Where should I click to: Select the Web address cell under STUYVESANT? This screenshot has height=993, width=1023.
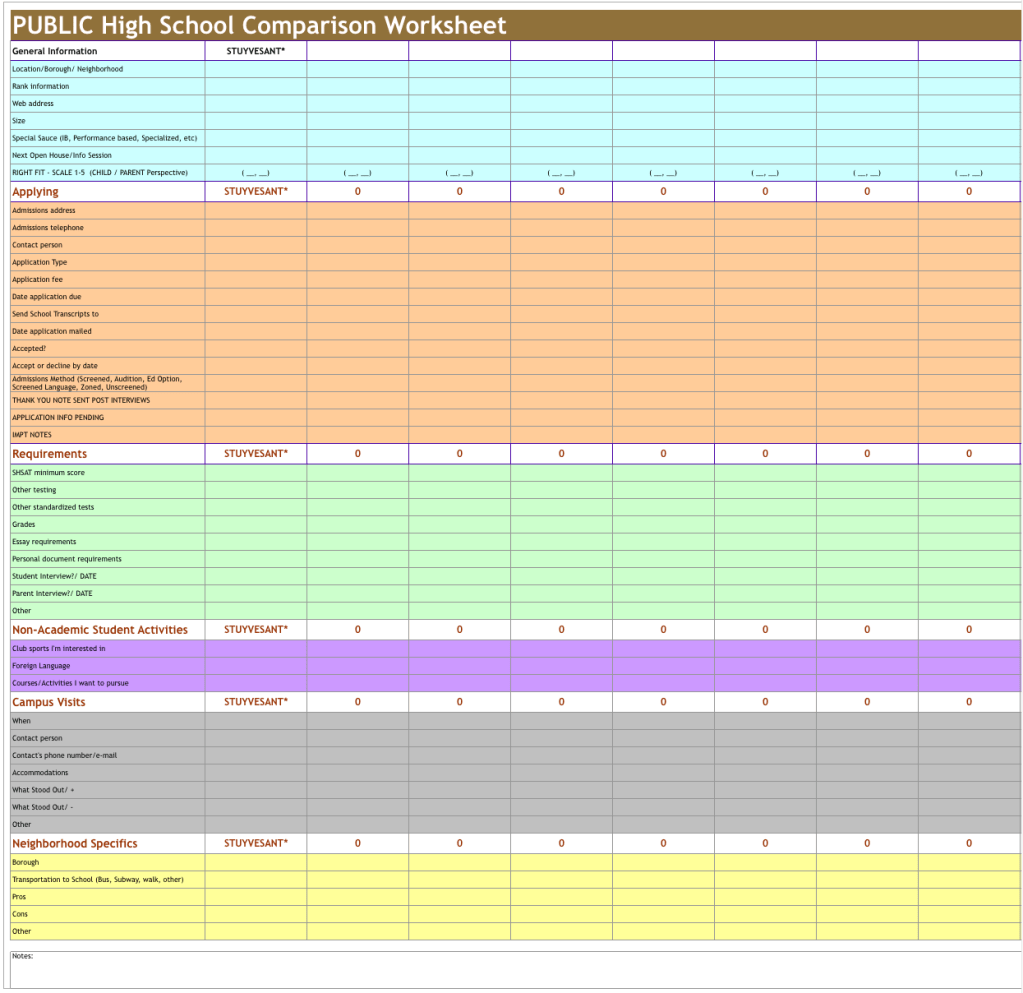click(x=256, y=103)
